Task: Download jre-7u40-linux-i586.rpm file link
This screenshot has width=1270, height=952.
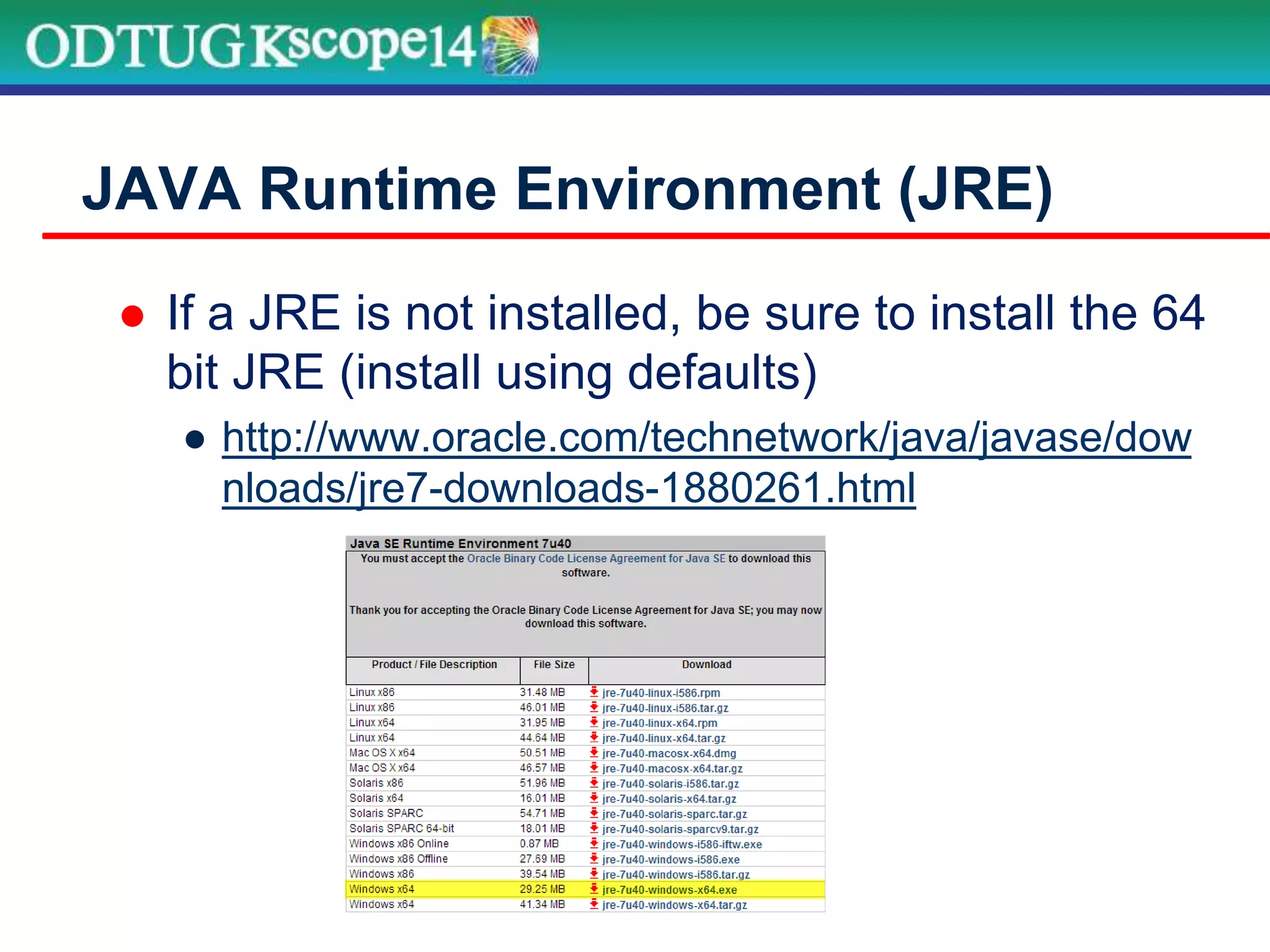Action: [x=661, y=693]
